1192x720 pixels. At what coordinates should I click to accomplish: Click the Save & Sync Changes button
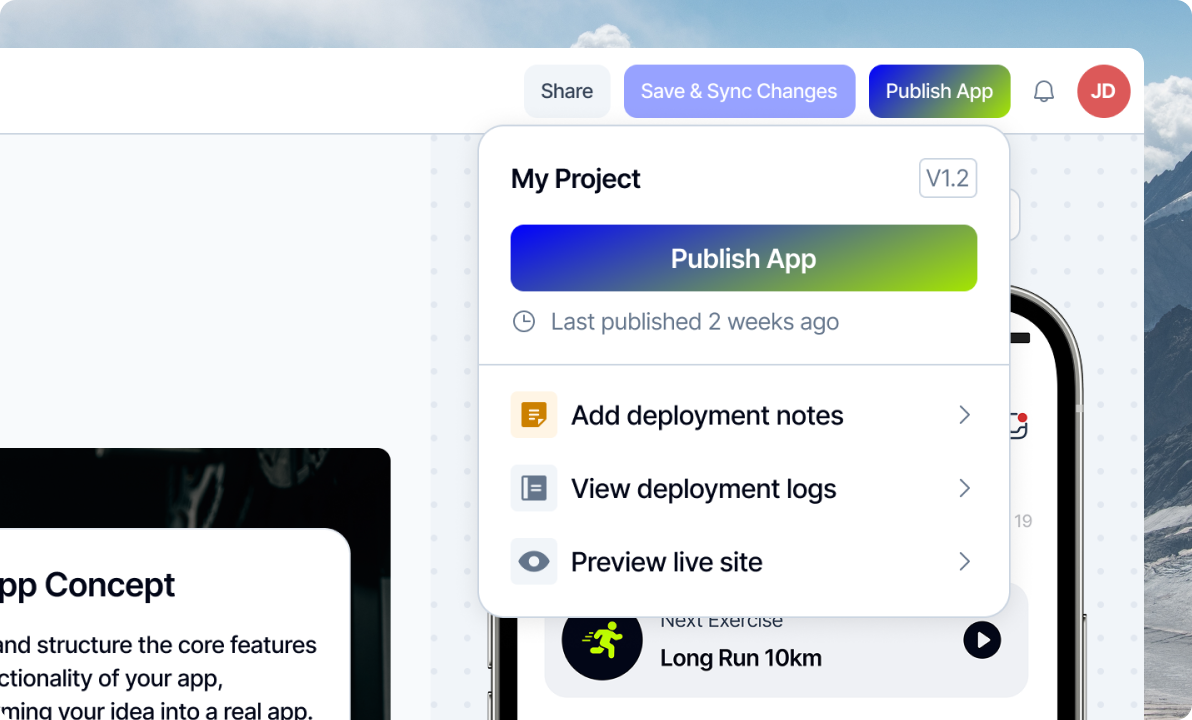(739, 92)
